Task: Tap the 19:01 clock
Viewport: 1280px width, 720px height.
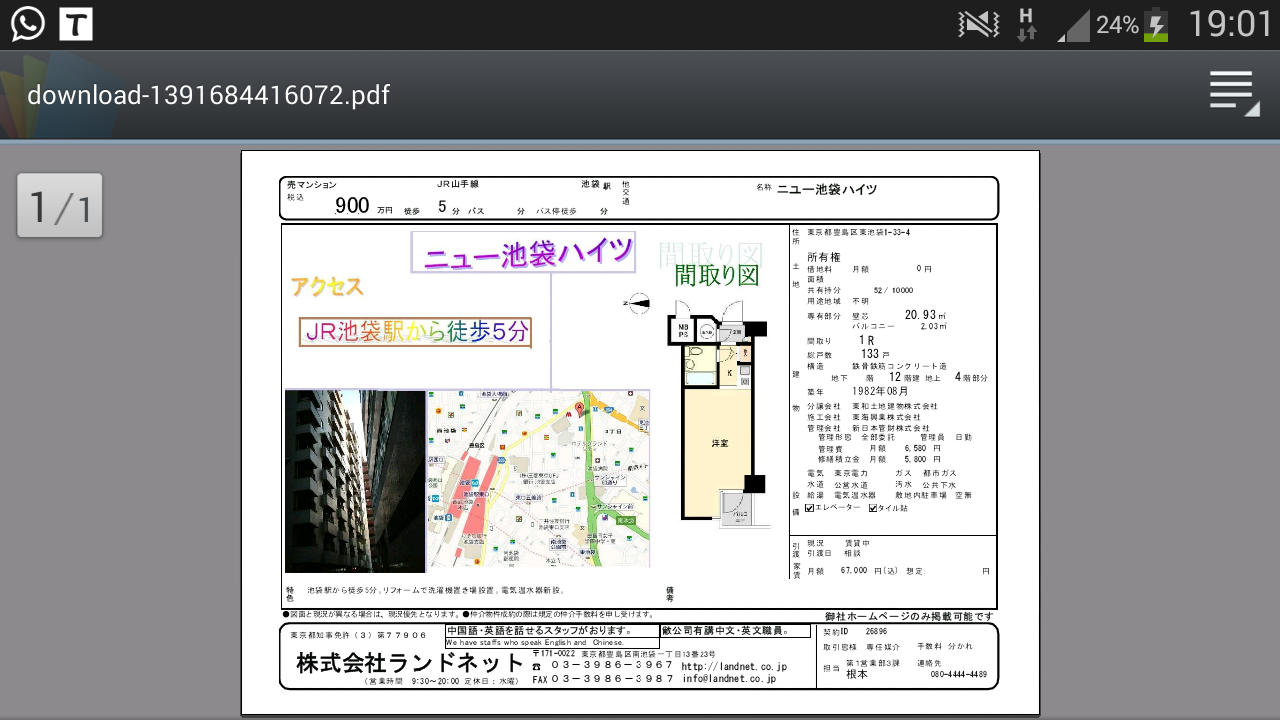Action: point(1229,24)
